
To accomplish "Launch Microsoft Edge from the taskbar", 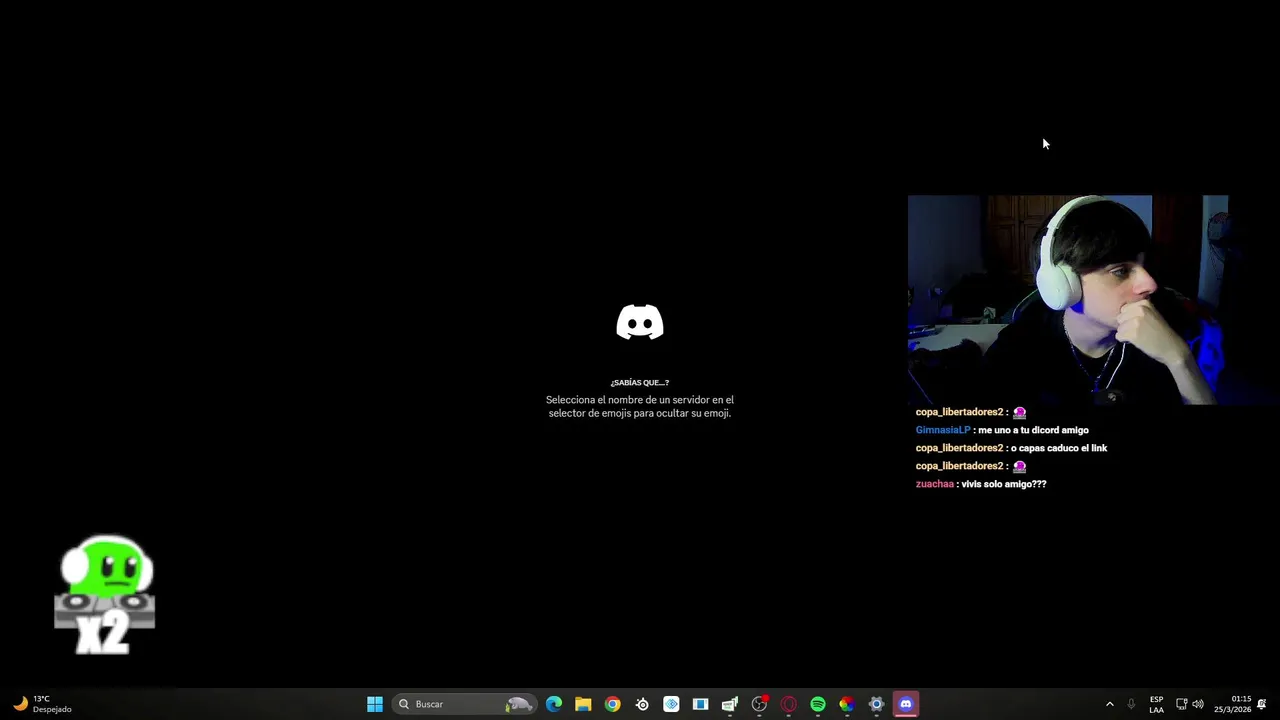I will coord(554,704).
